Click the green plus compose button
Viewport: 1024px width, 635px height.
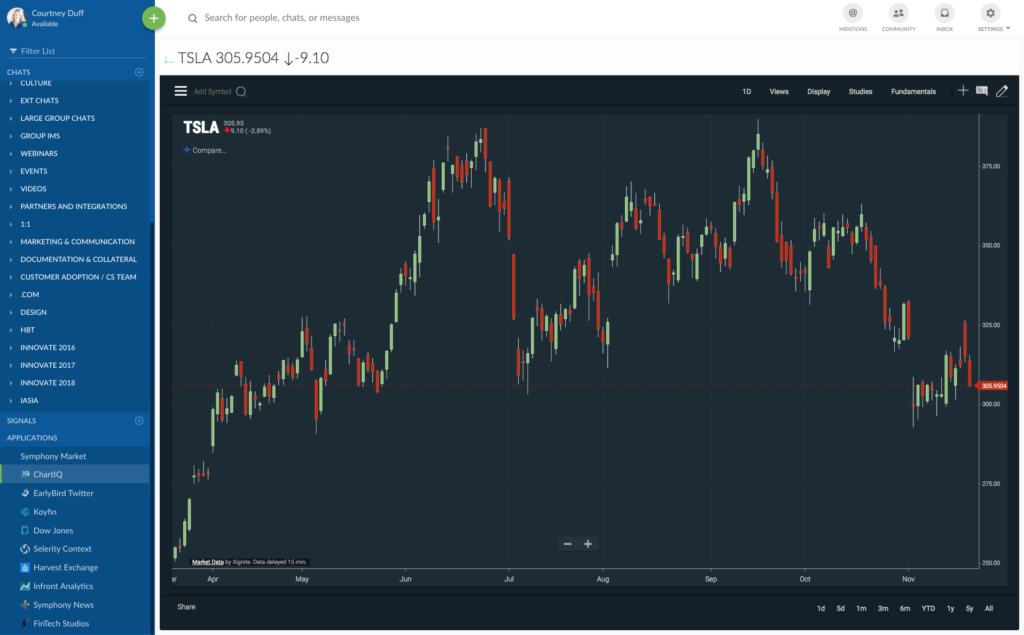coord(153,18)
